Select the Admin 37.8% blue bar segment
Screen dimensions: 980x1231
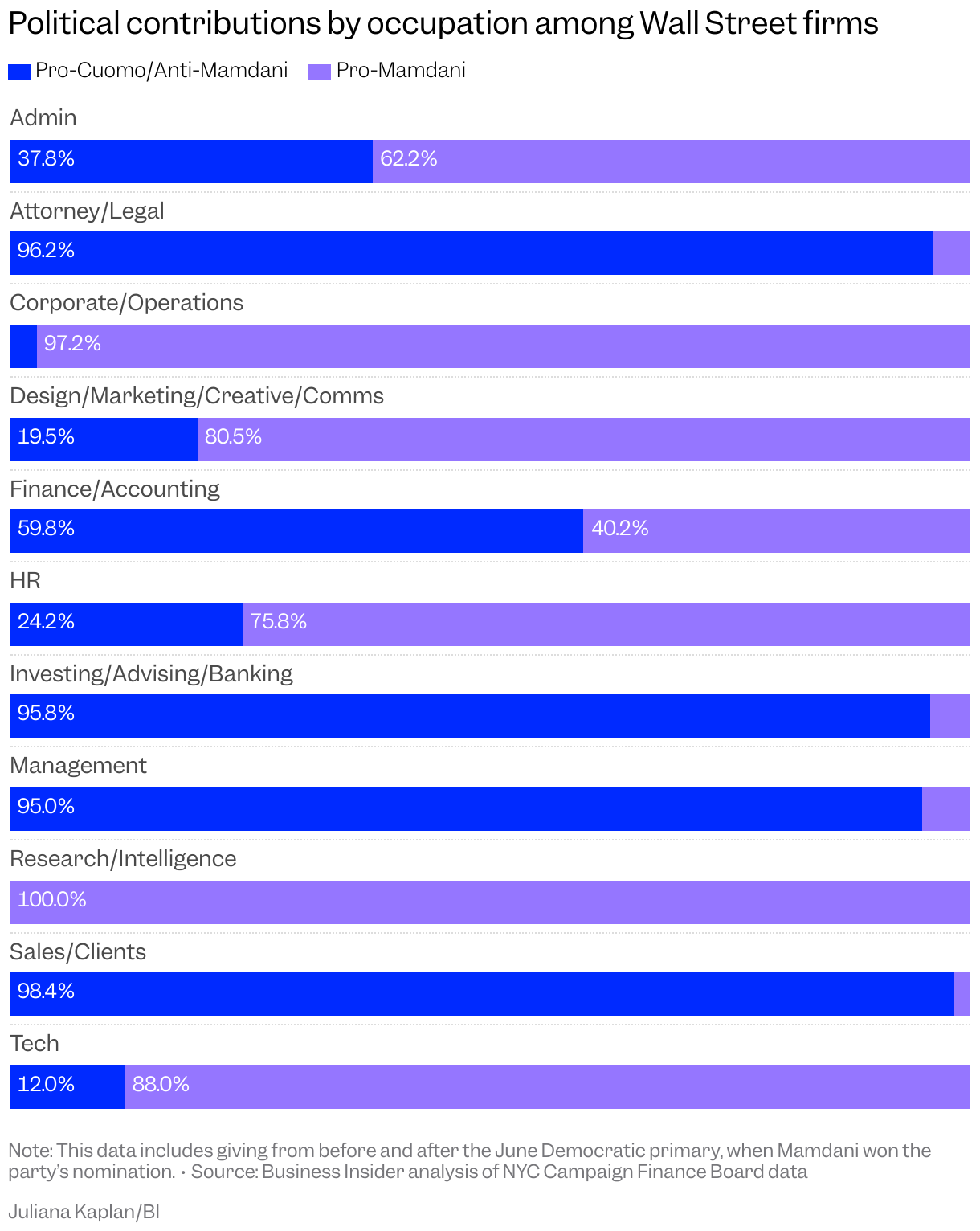(191, 162)
